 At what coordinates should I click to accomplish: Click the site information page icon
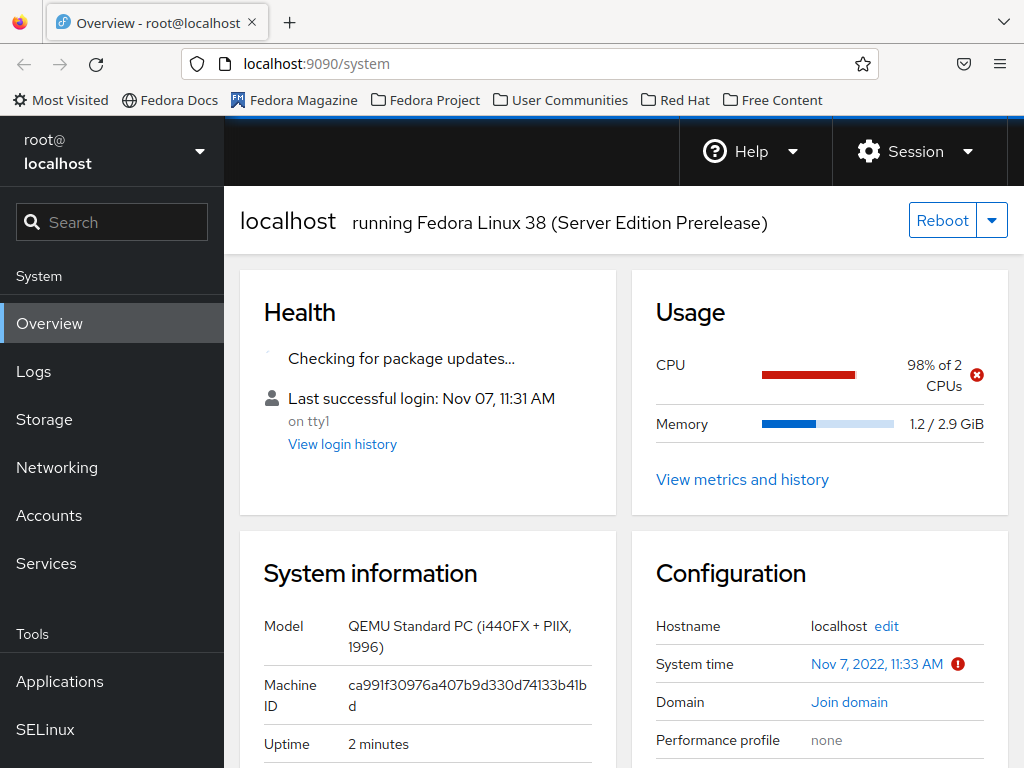(225, 64)
